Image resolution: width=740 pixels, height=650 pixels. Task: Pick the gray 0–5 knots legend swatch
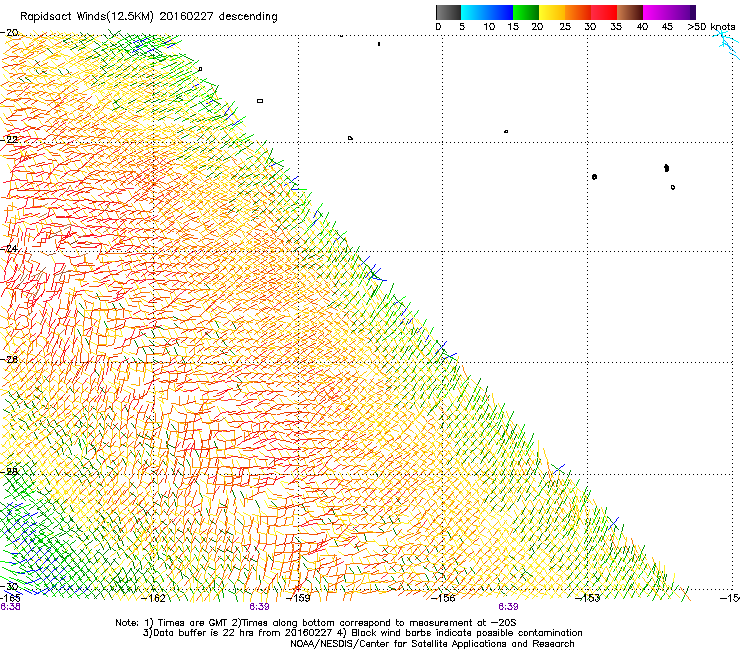pyautogui.click(x=448, y=12)
